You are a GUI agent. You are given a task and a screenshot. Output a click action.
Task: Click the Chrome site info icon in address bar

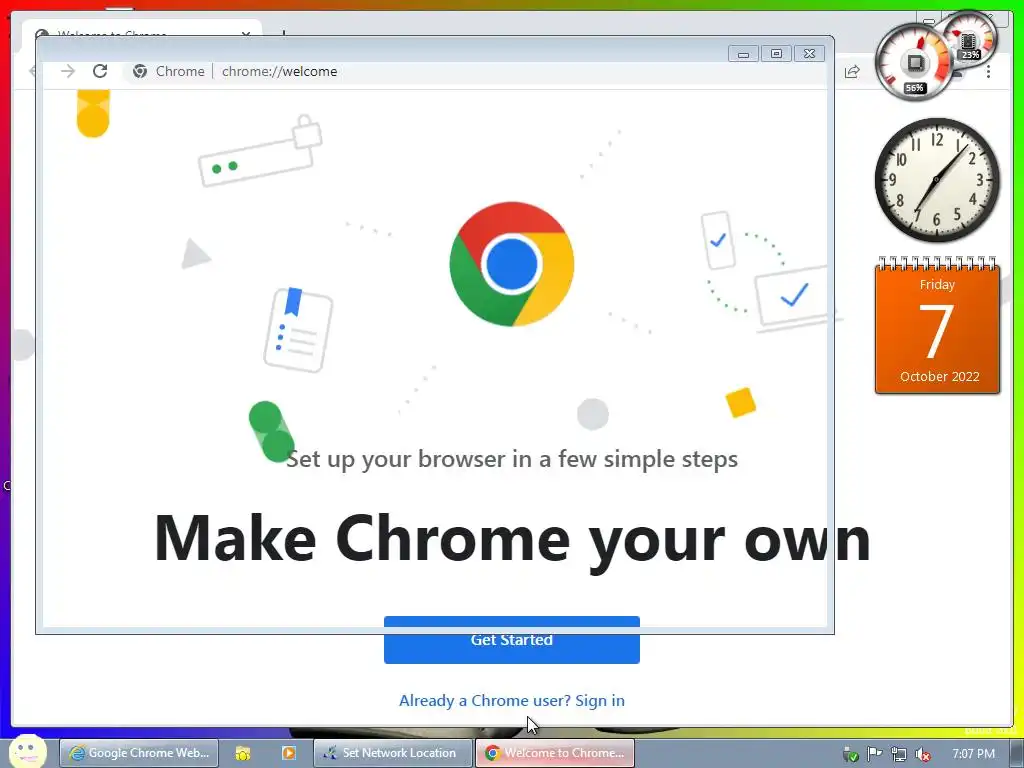pos(140,71)
